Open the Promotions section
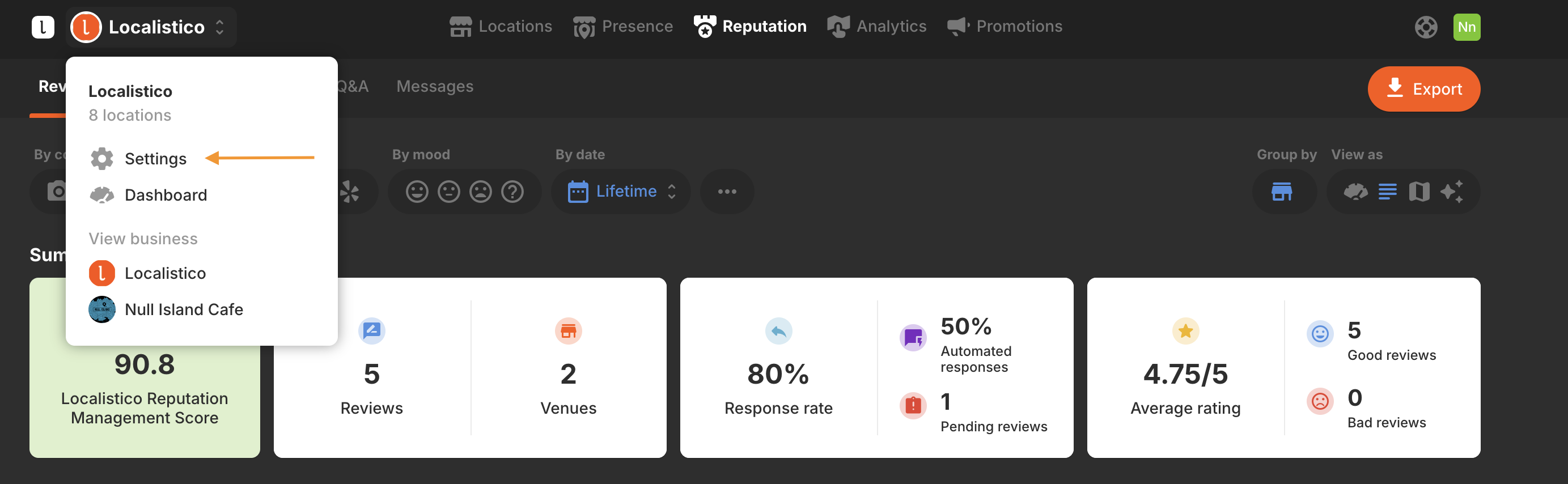The height and width of the screenshot is (484, 1568). 1005,27
